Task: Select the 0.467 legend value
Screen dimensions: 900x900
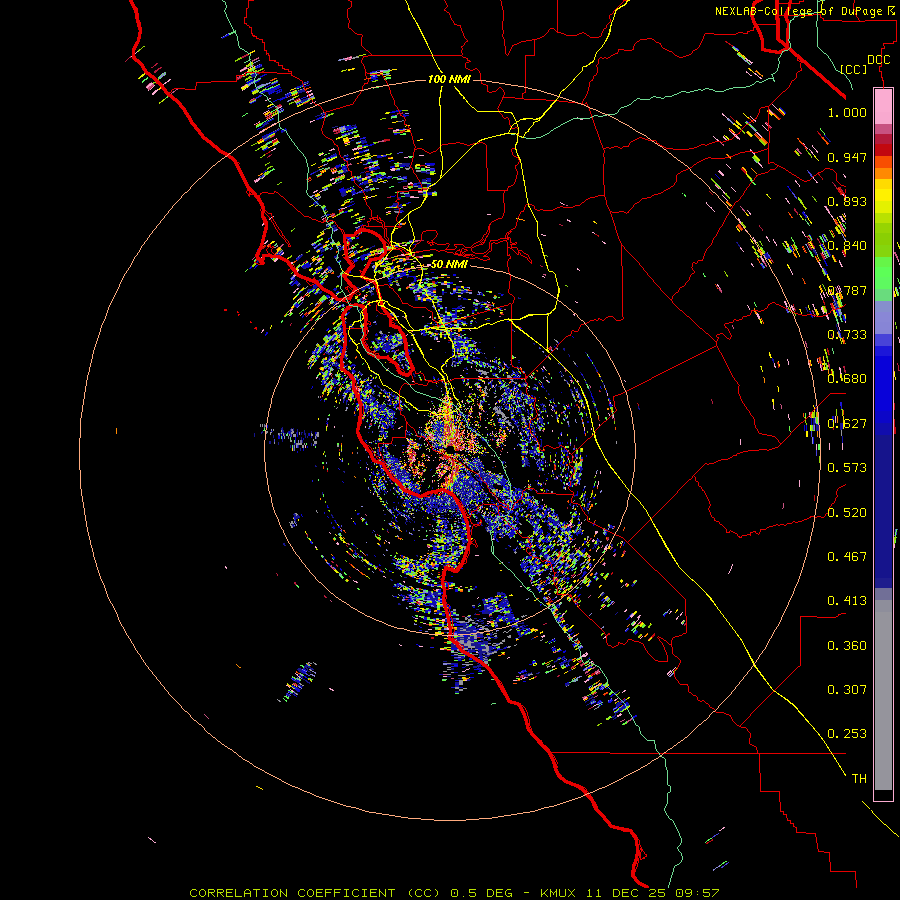Action: [x=847, y=557]
